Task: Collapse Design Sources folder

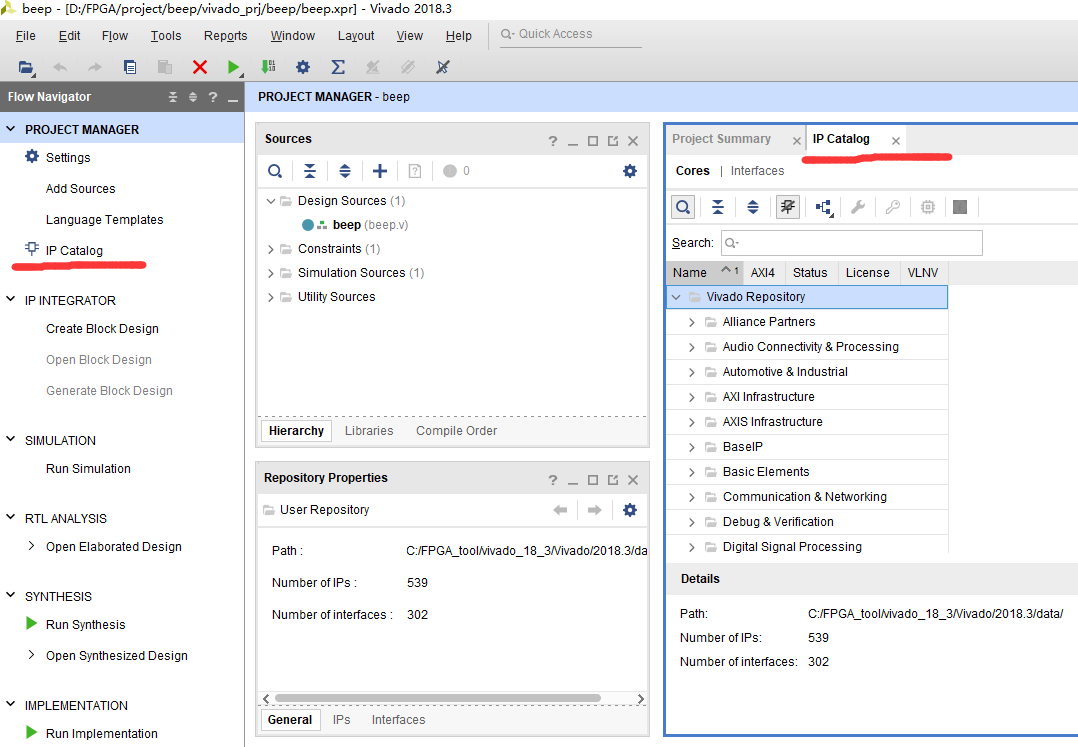Action: (271, 201)
